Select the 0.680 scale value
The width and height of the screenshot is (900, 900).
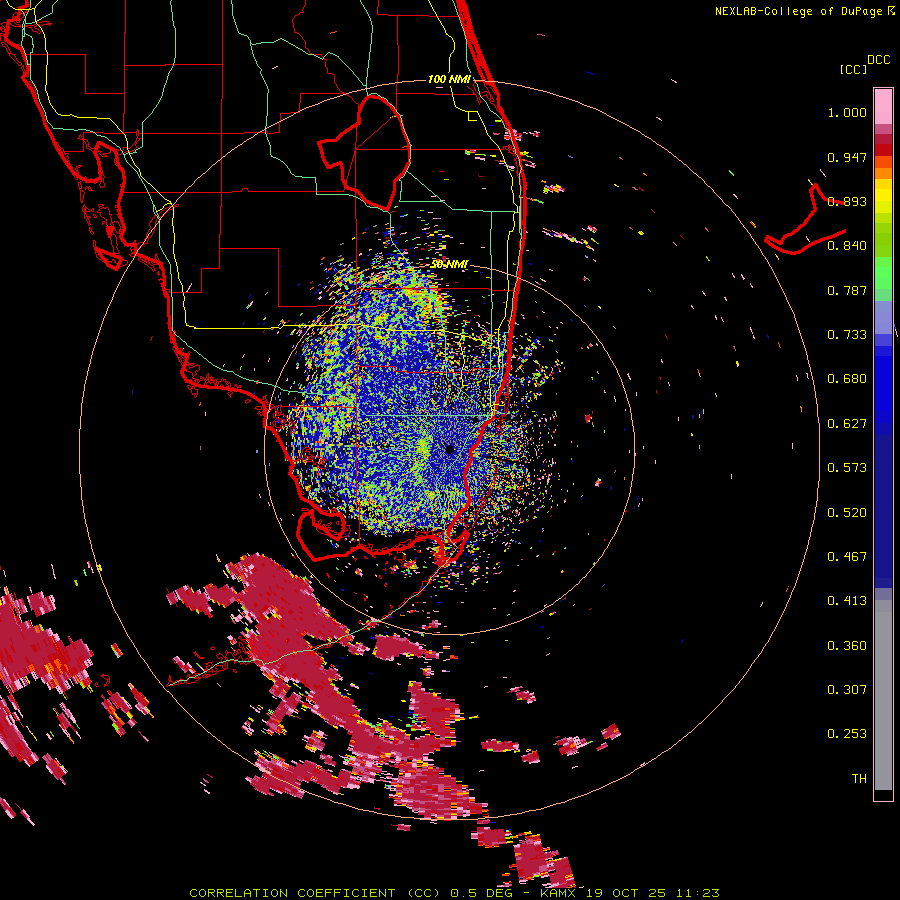click(x=847, y=379)
